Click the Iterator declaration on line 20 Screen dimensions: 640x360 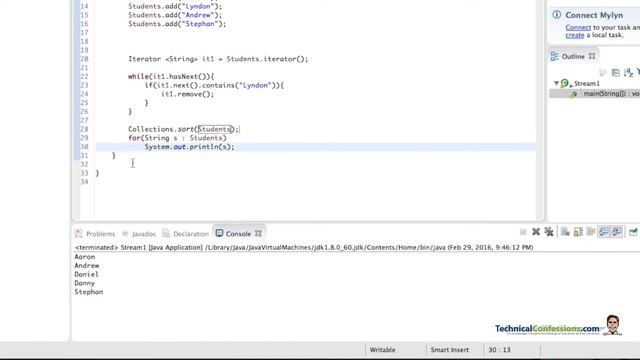[218, 59]
